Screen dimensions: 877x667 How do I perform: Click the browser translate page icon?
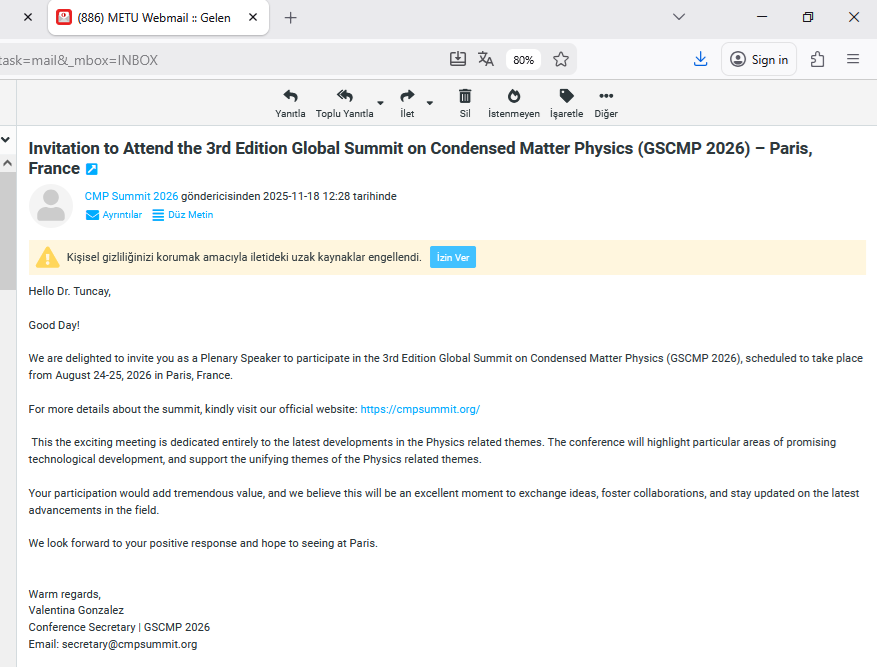(486, 59)
